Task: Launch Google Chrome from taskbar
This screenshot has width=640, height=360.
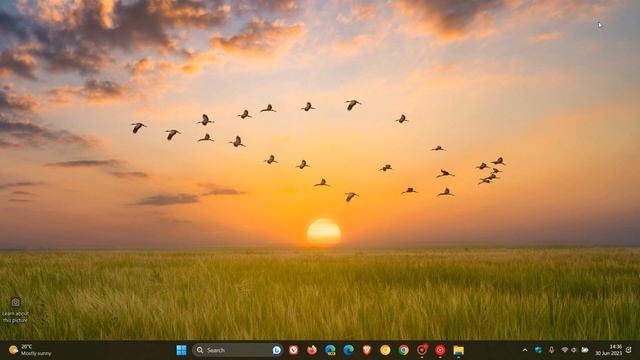Action: 403,350
